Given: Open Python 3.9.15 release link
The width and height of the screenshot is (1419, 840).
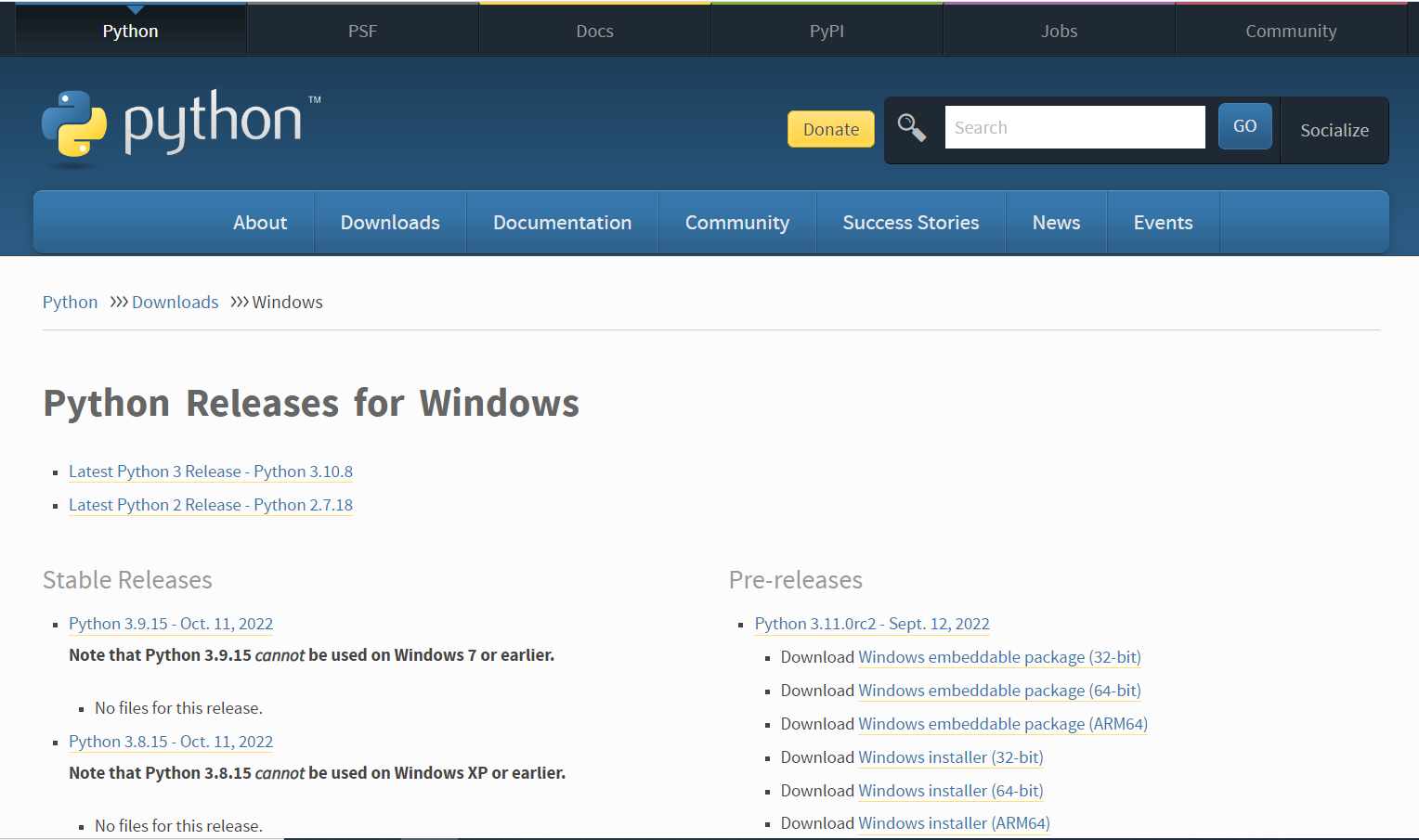Looking at the screenshot, I should [x=171, y=624].
